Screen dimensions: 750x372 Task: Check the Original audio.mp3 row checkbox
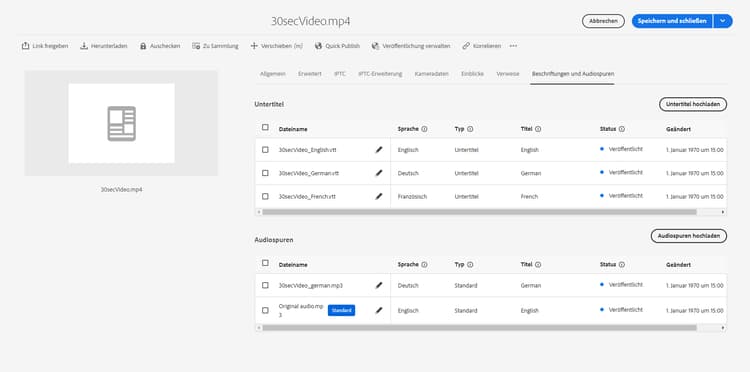tap(265, 310)
